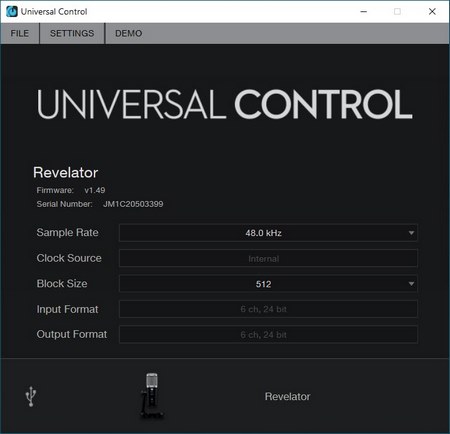Image resolution: width=450 pixels, height=434 pixels.
Task: Select the Revelator microphone image
Action: [152, 395]
